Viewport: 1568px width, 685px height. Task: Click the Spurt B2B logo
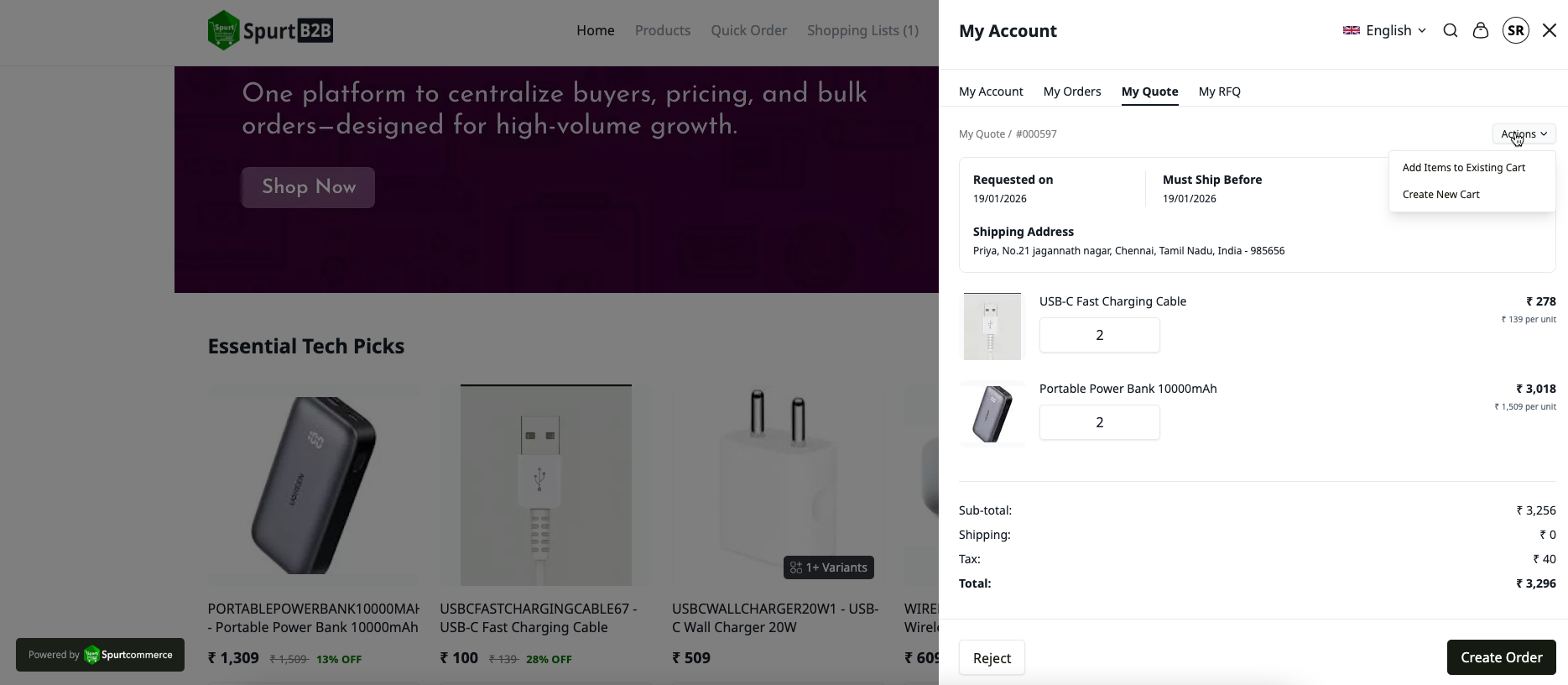[x=270, y=29]
